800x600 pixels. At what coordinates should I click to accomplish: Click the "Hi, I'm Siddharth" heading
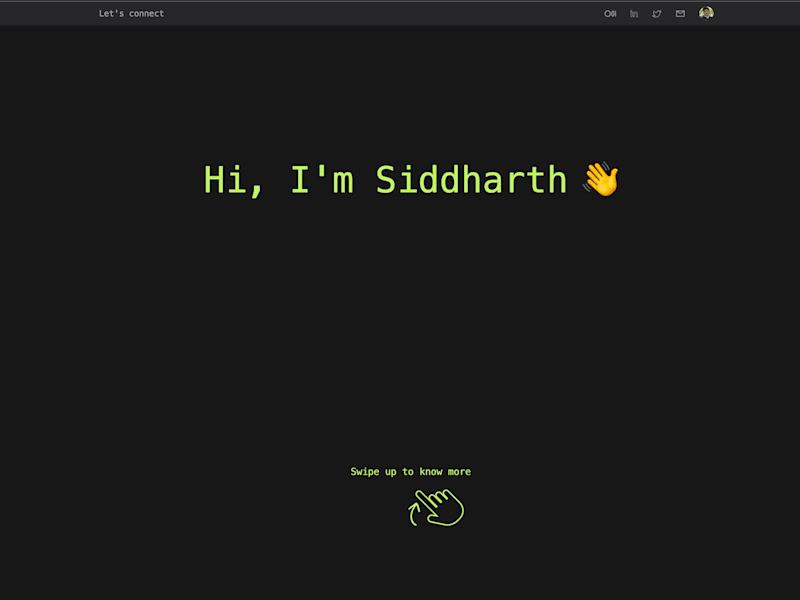pos(385,180)
